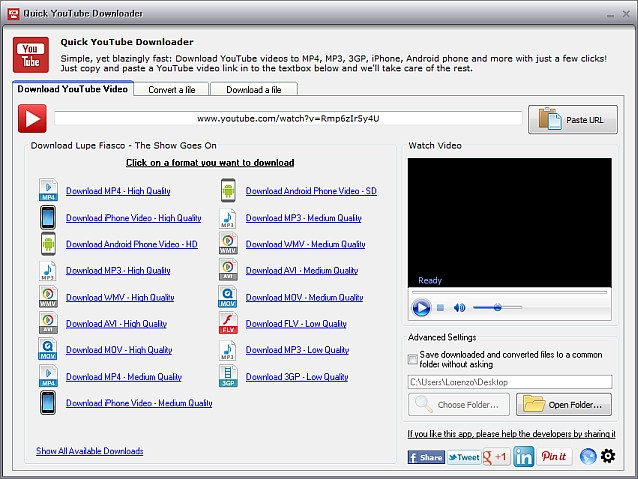638x479 pixels.
Task: Click the video seek progress bar
Action: coord(509,292)
